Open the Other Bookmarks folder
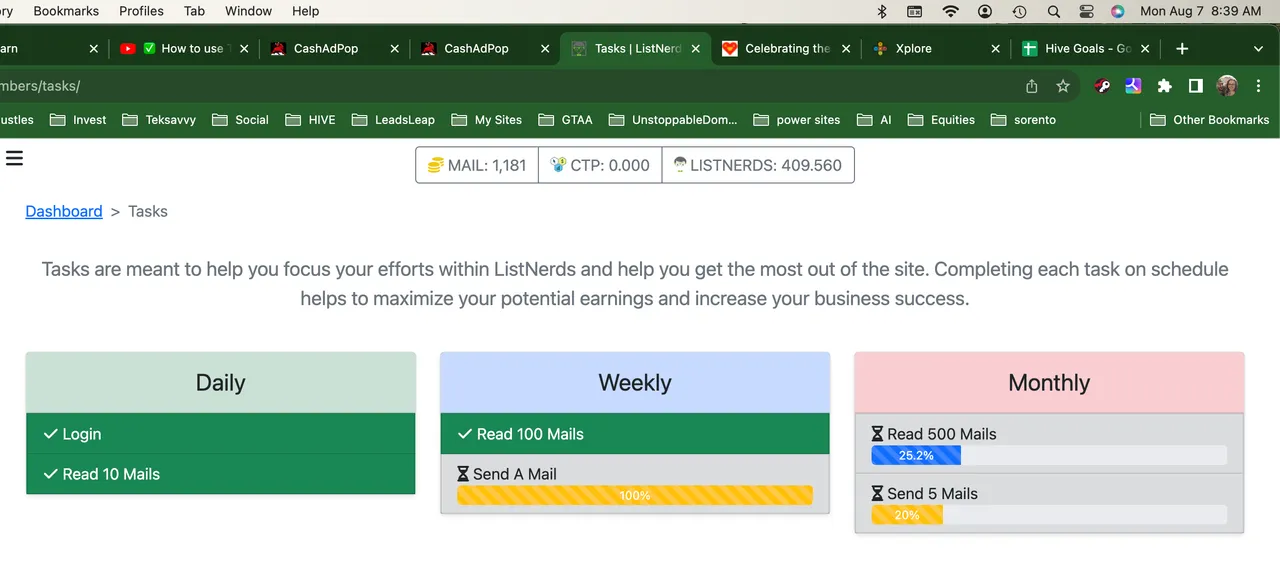Image resolution: width=1280 pixels, height=579 pixels. [x=1209, y=119]
